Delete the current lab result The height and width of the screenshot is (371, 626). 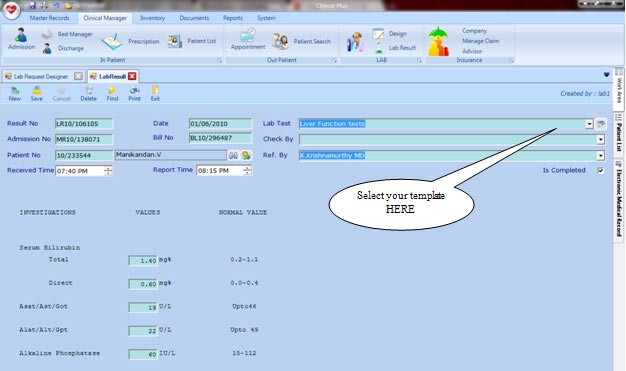[x=88, y=94]
